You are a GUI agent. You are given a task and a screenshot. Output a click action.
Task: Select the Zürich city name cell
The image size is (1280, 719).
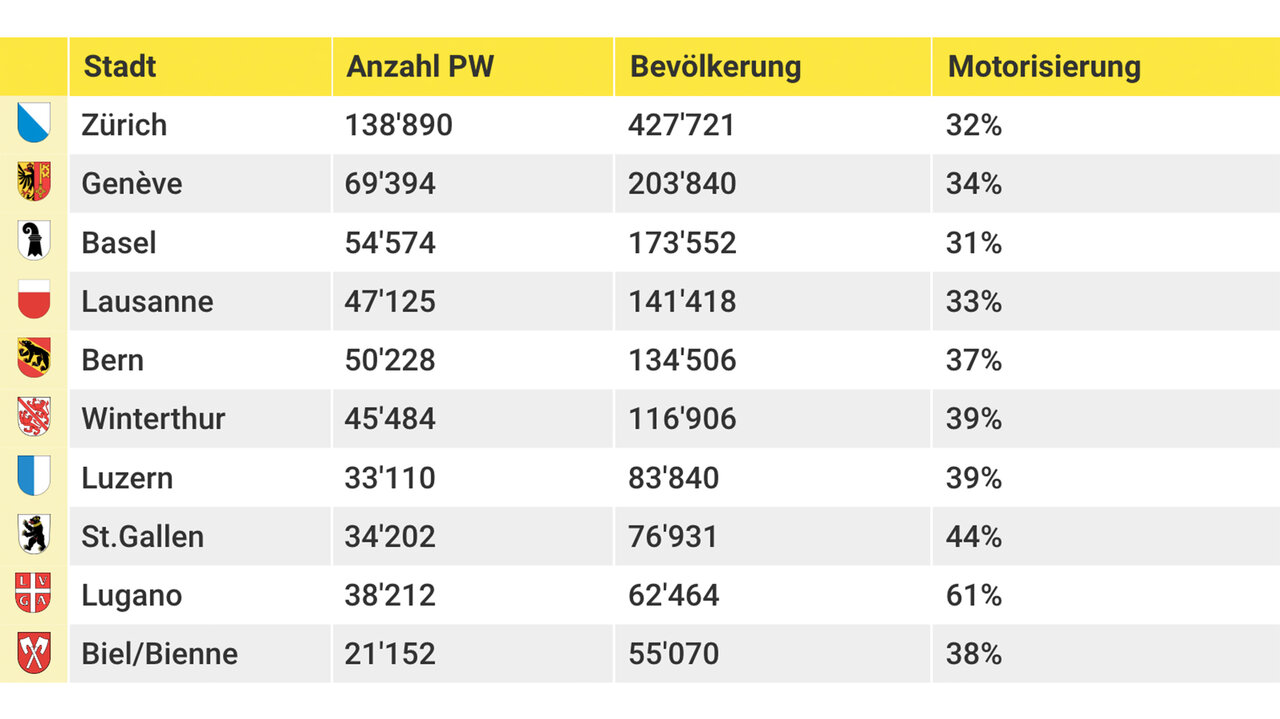(124, 125)
